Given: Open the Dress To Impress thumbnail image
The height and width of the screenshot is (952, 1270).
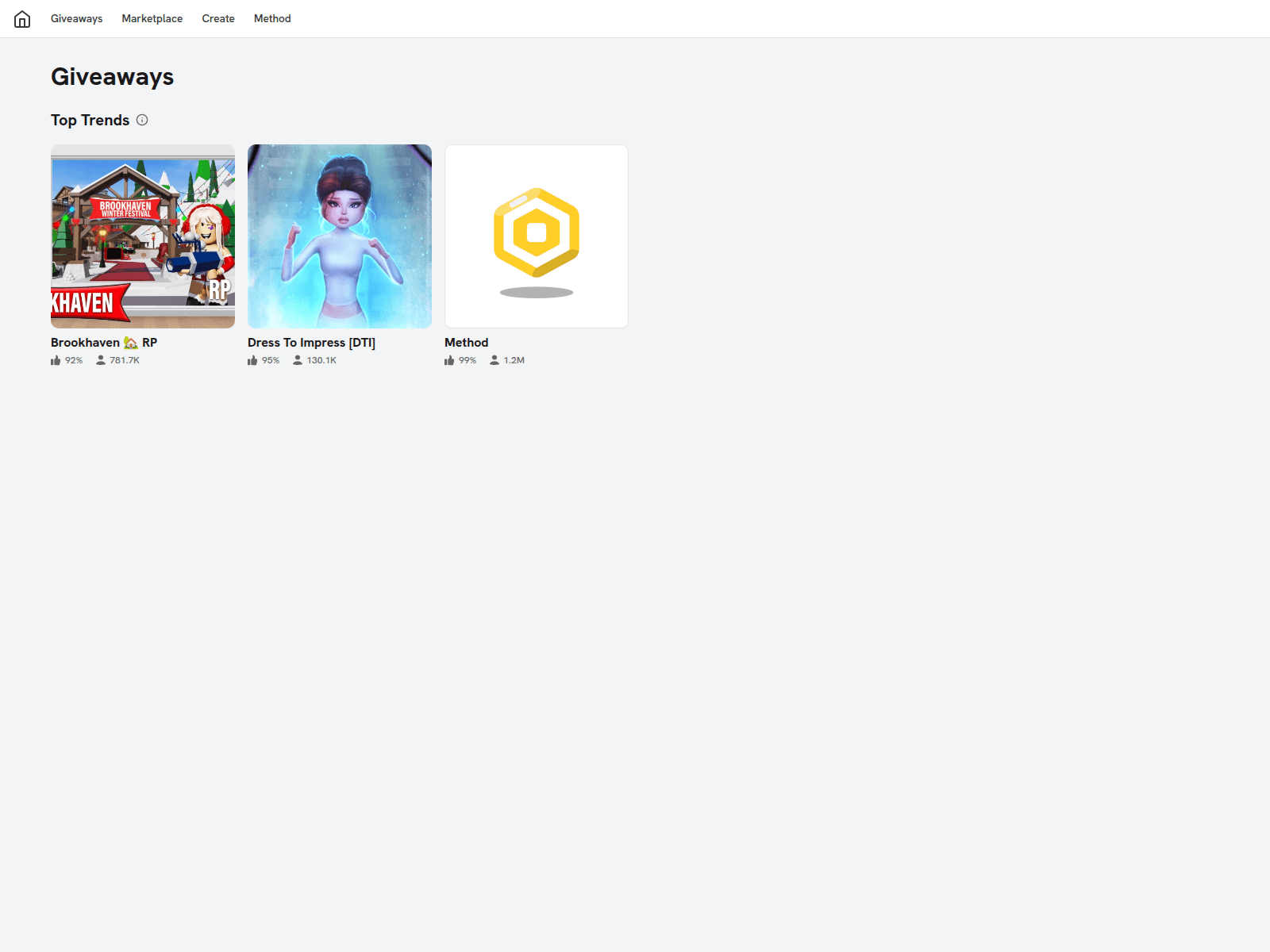Looking at the screenshot, I should point(339,236).
